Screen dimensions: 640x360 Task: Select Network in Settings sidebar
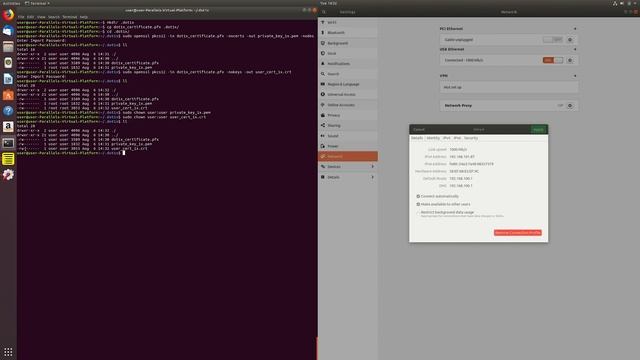(348, 156)
